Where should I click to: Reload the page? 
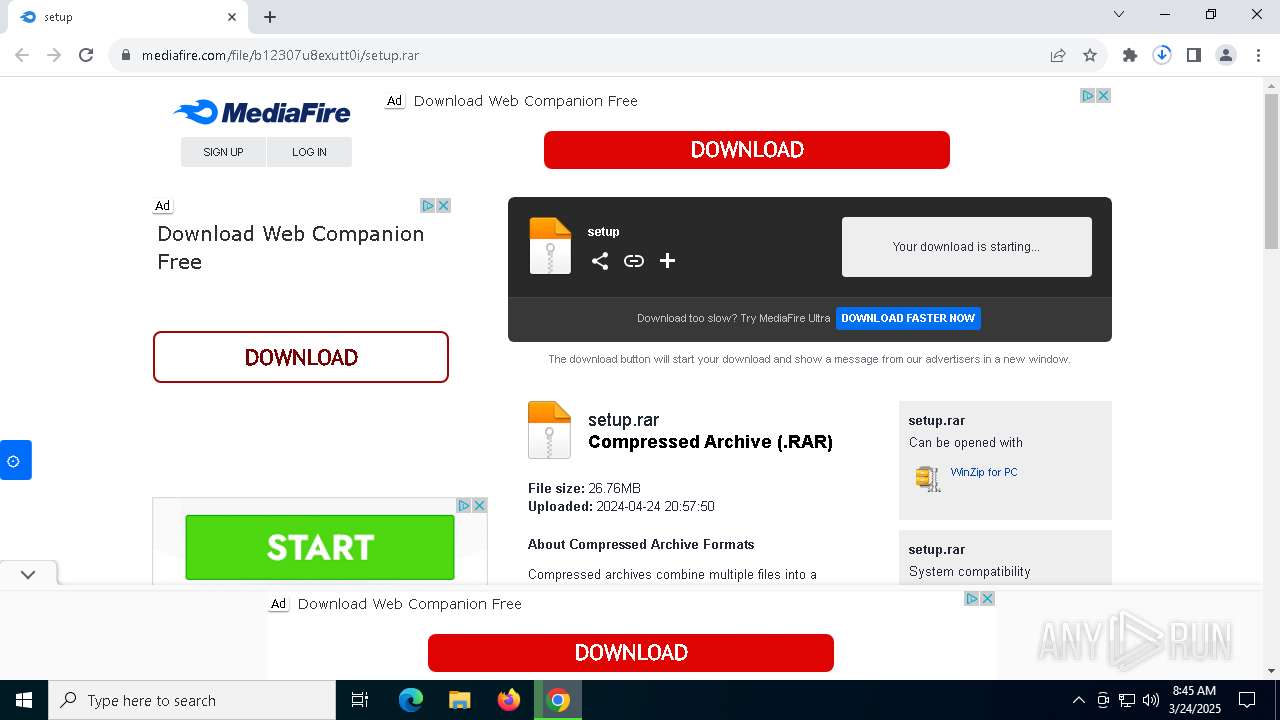coord(86,55)
